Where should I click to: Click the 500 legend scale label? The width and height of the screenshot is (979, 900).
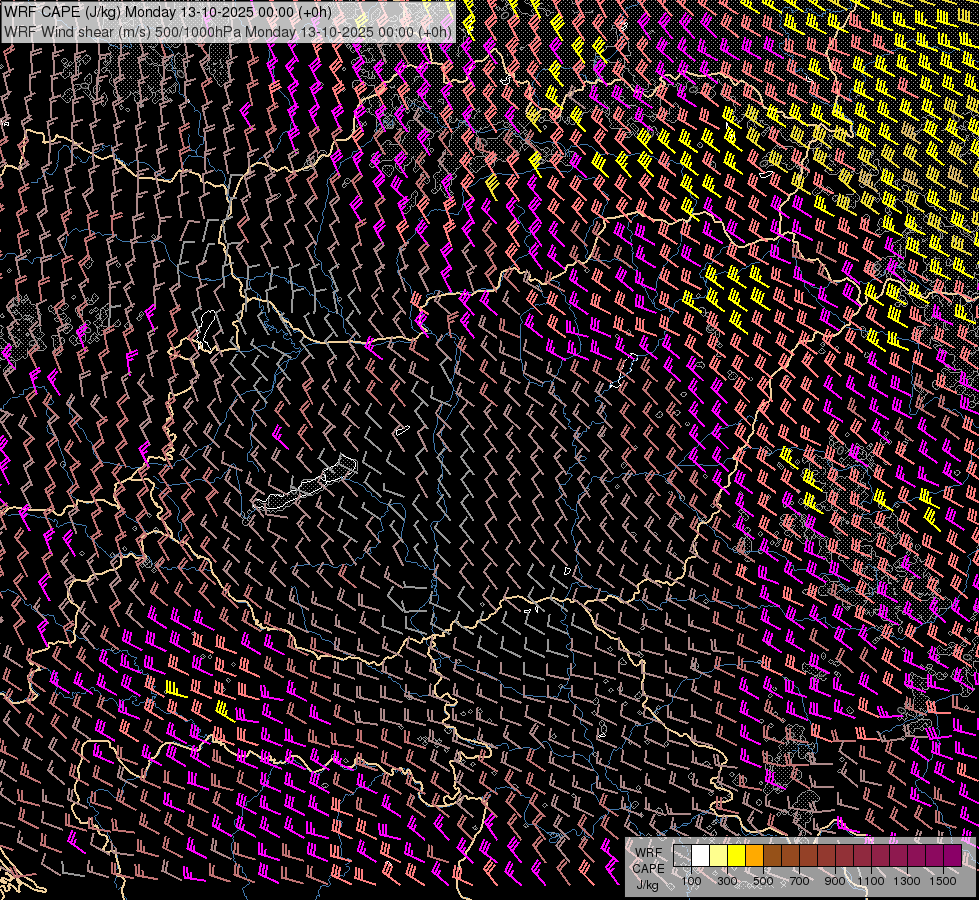pyautogui.click(x=763, y=881)
